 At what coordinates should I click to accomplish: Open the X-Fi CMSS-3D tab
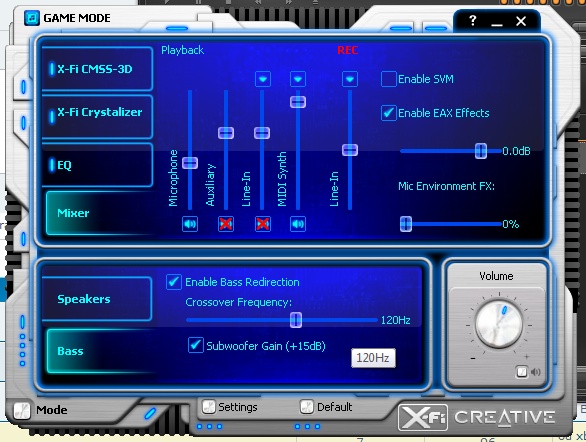tap(97, 69)
